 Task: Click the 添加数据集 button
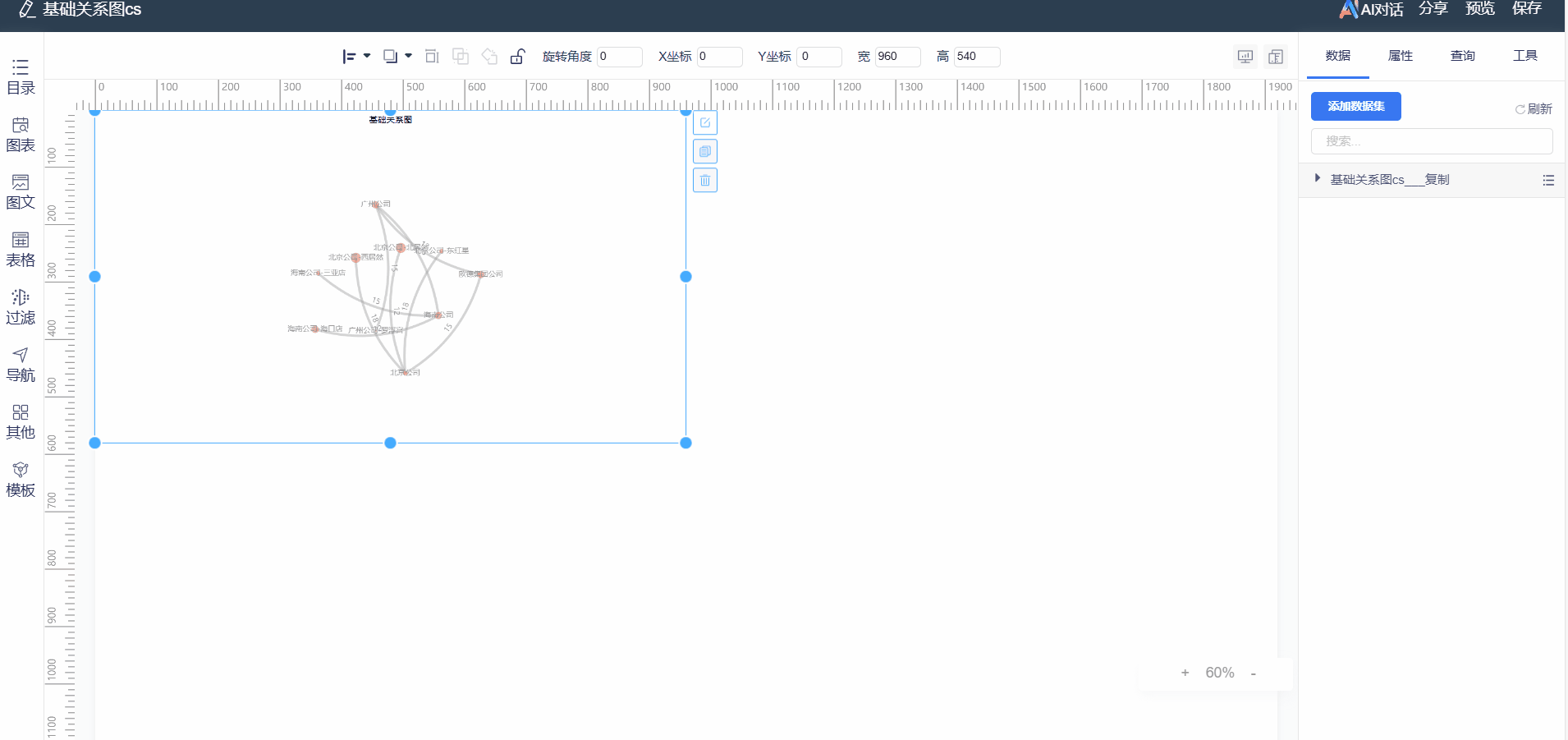(1355, 107)
